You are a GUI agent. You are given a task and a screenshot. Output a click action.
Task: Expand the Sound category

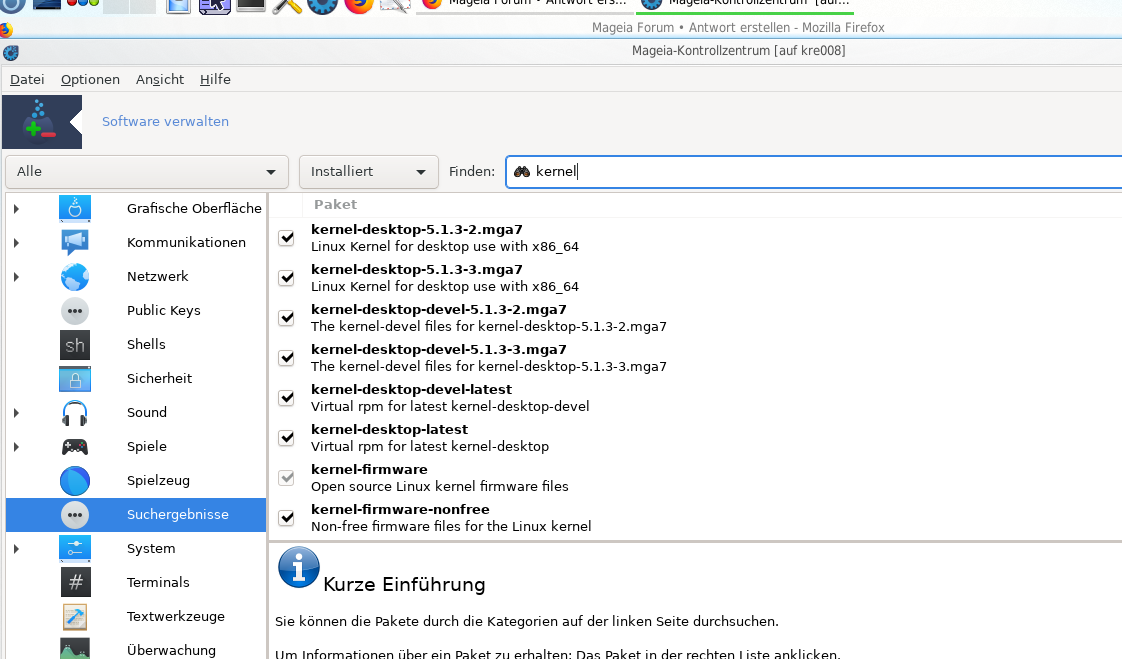pyautogui.click(x=16, y=413)
